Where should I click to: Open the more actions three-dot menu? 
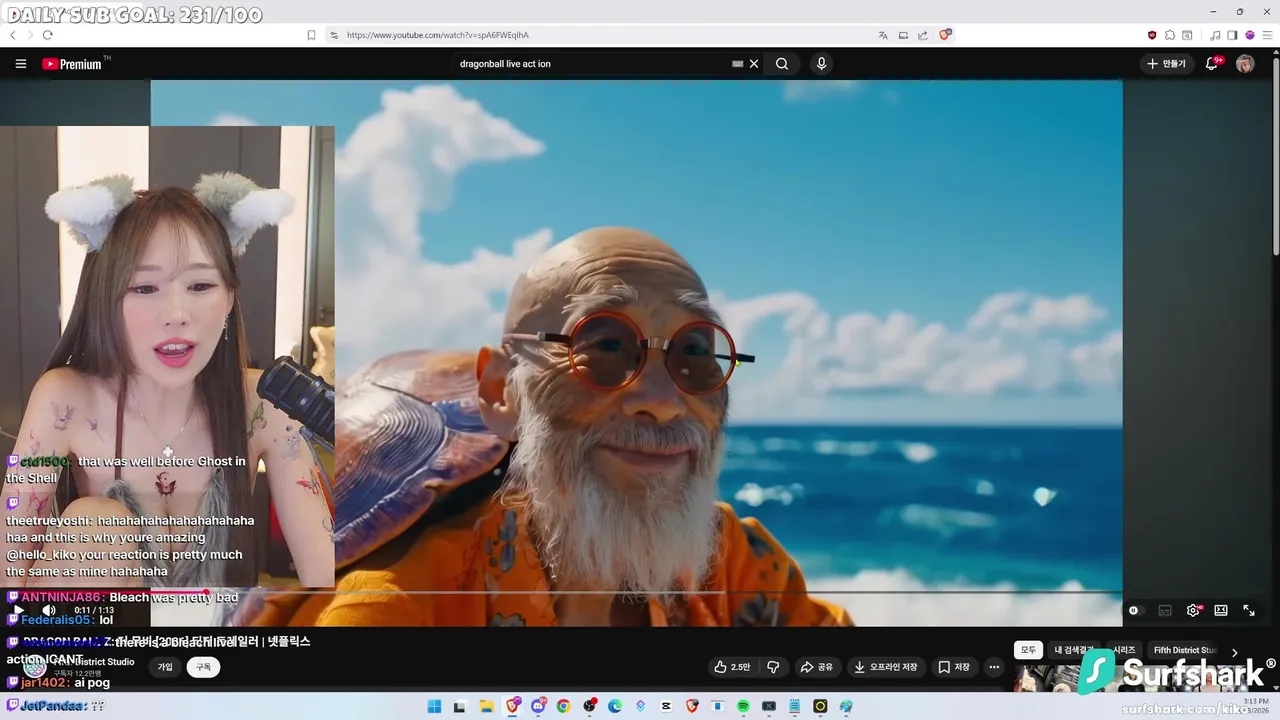(994, 667)
